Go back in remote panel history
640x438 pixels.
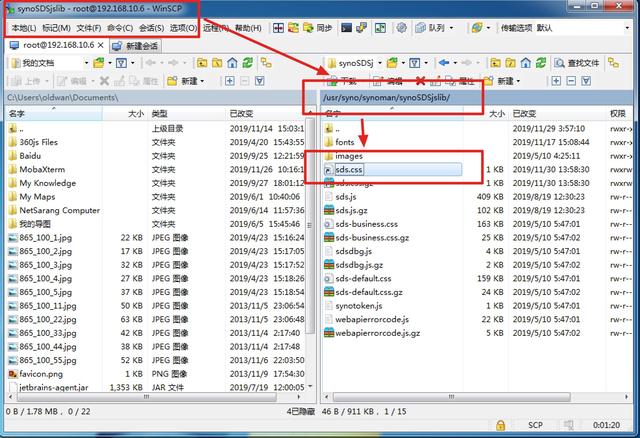(x=444, y=63)
